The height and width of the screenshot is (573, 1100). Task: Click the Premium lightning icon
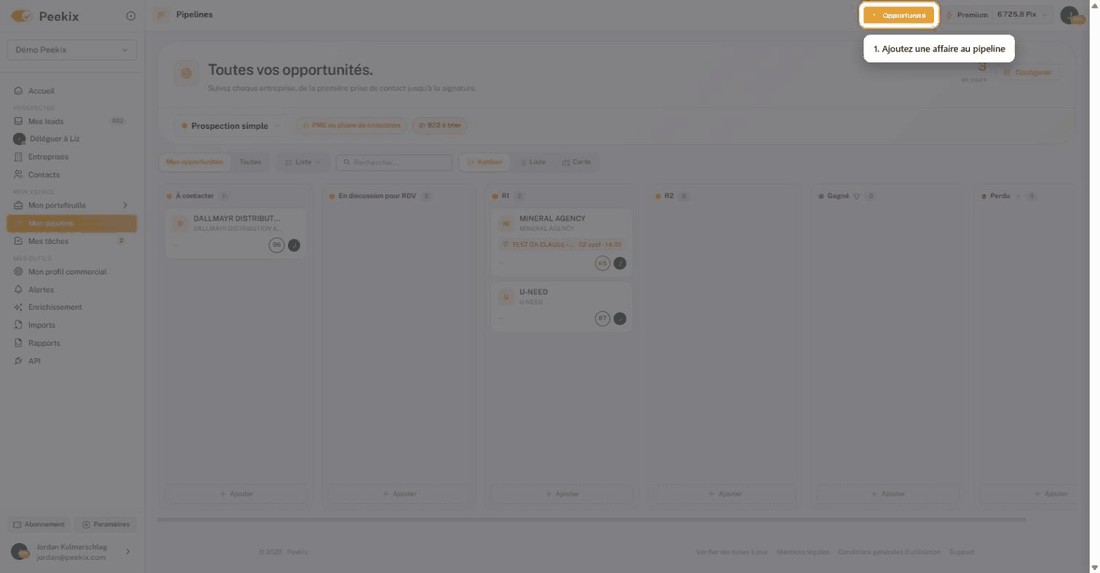click(949, 15)
